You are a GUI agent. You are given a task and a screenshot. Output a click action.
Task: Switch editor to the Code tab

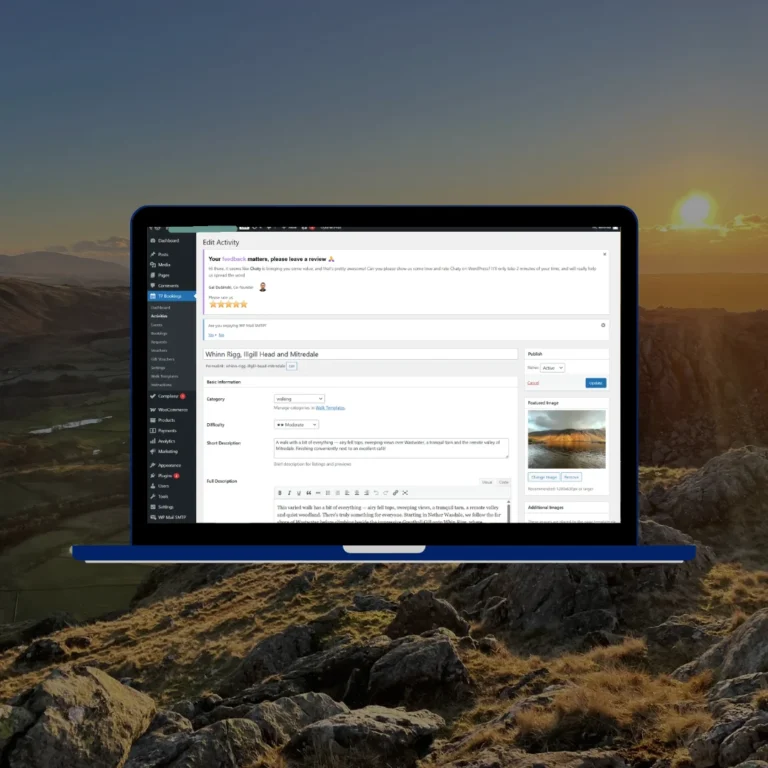(504, 482)
